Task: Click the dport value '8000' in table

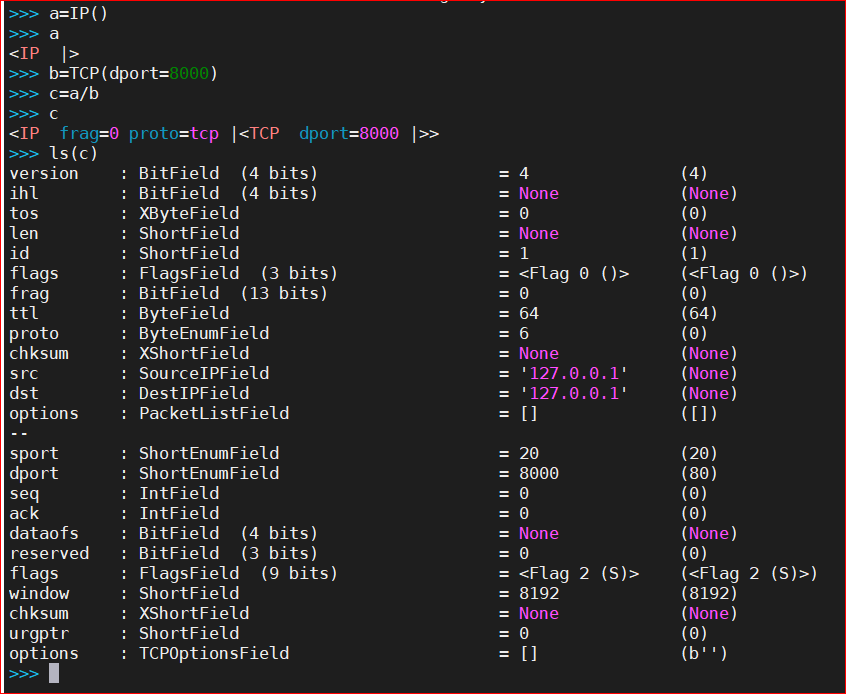Action: point(539,473)
